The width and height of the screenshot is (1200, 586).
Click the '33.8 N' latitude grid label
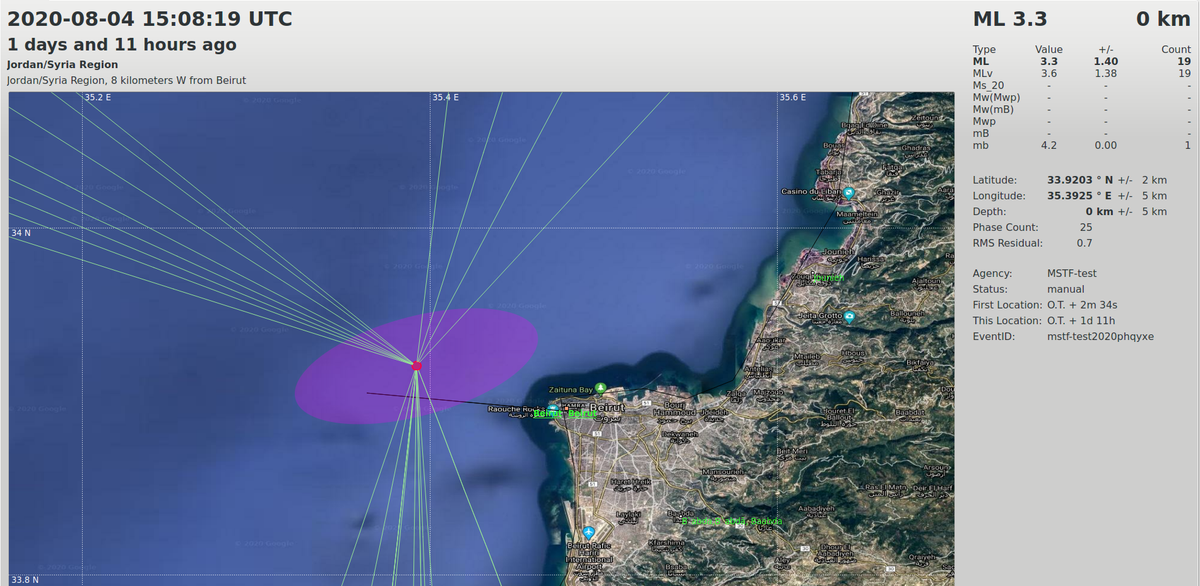click(25, 580)
